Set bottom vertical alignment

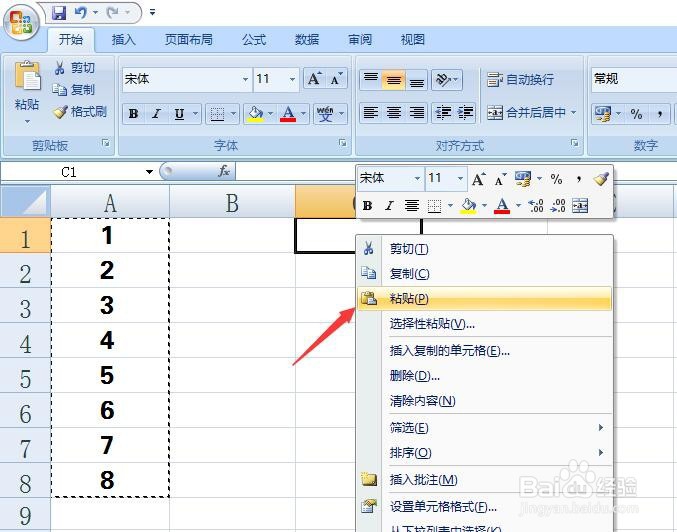tap(416, 80)
